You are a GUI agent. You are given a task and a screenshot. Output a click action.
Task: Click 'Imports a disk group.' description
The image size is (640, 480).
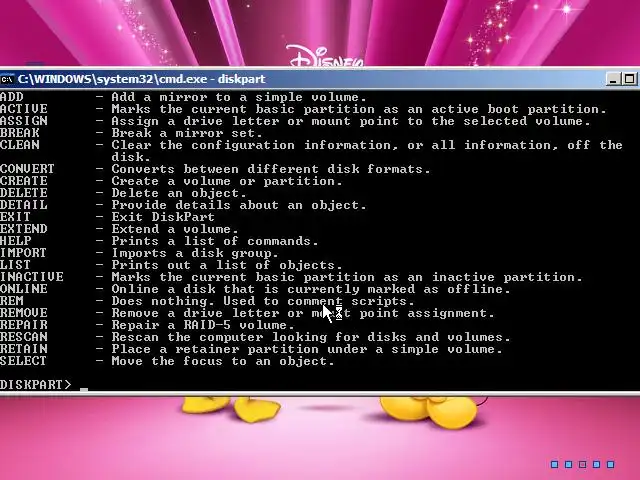(x=195, y=253)
